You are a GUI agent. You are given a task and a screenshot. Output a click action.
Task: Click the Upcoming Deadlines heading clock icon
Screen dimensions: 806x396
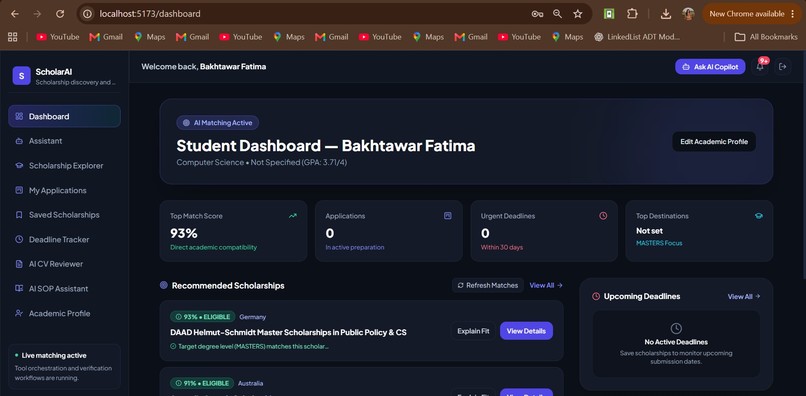click(x=596, y=296)
